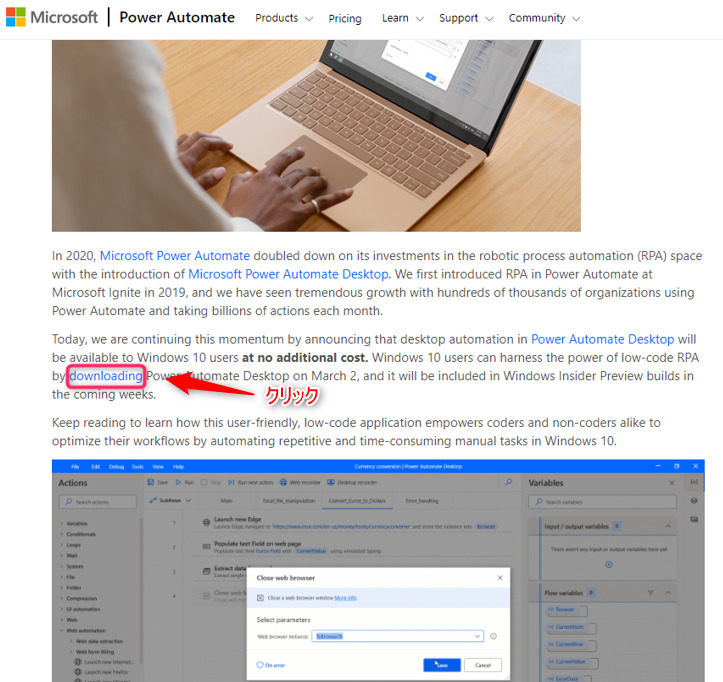723x682 pixels.
Task: Expand the Community menu
Action: (544, 18)
